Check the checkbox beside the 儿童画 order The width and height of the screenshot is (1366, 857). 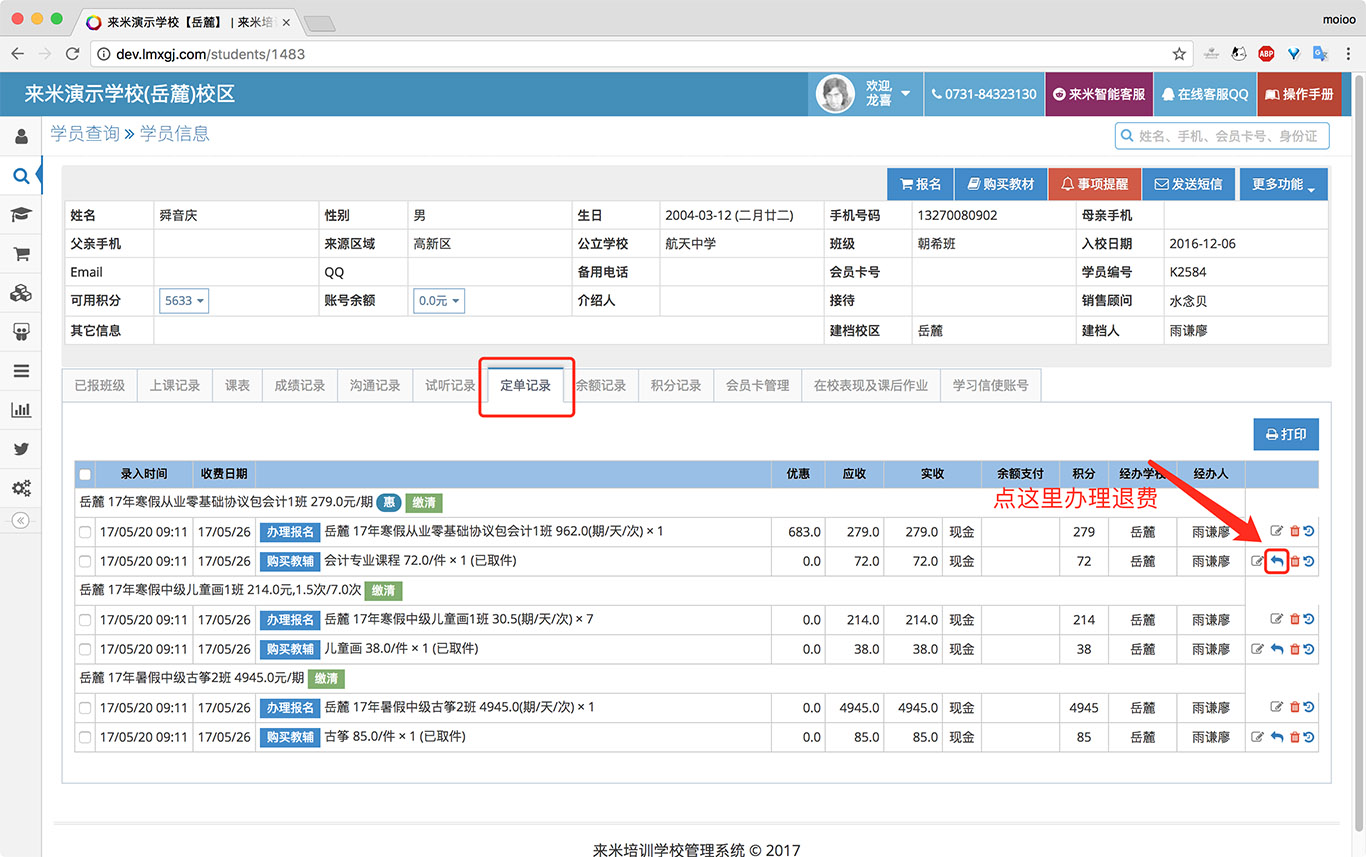tap(85, 648)
